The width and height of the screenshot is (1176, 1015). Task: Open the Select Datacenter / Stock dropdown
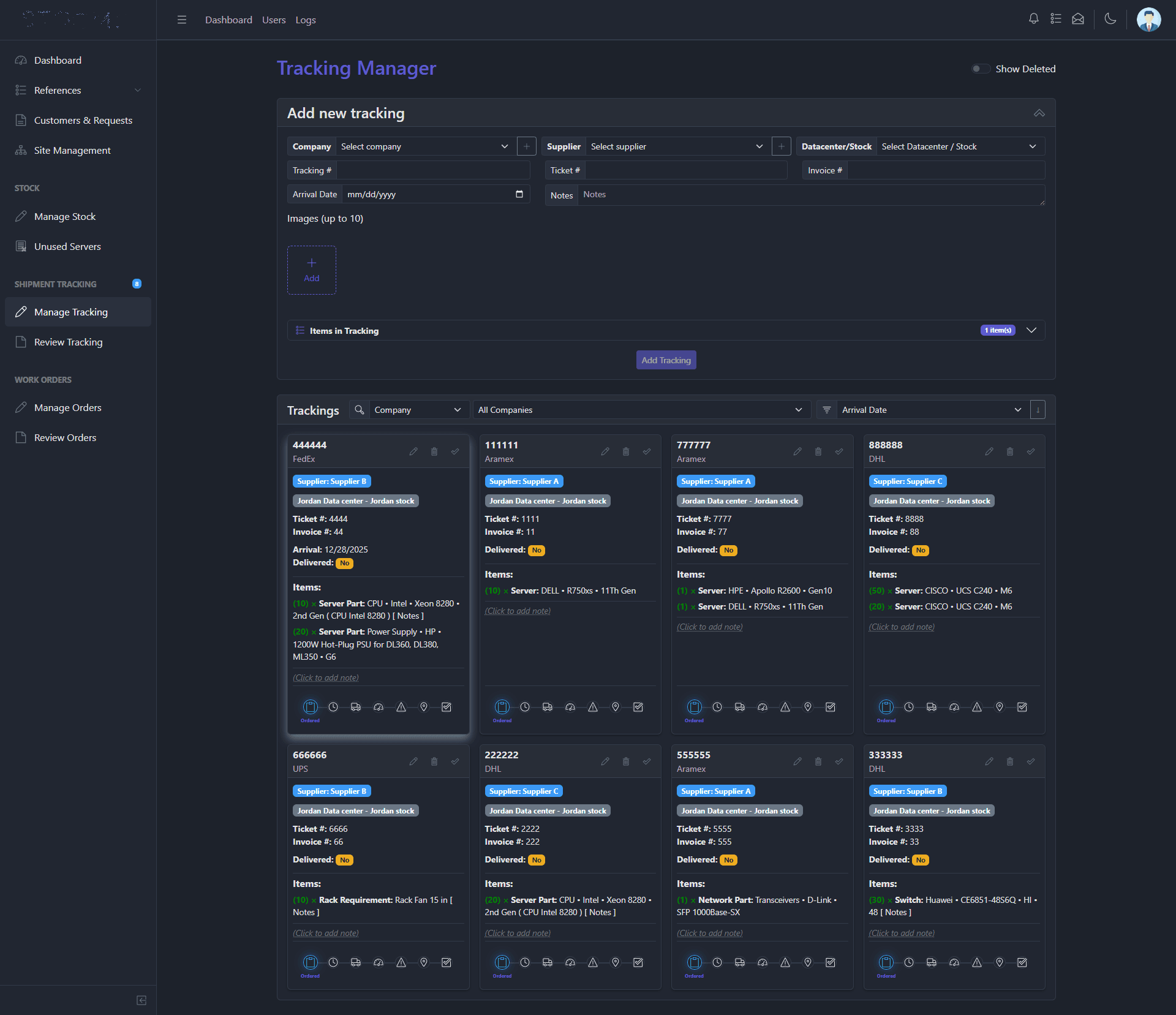(x=960, y=146)
